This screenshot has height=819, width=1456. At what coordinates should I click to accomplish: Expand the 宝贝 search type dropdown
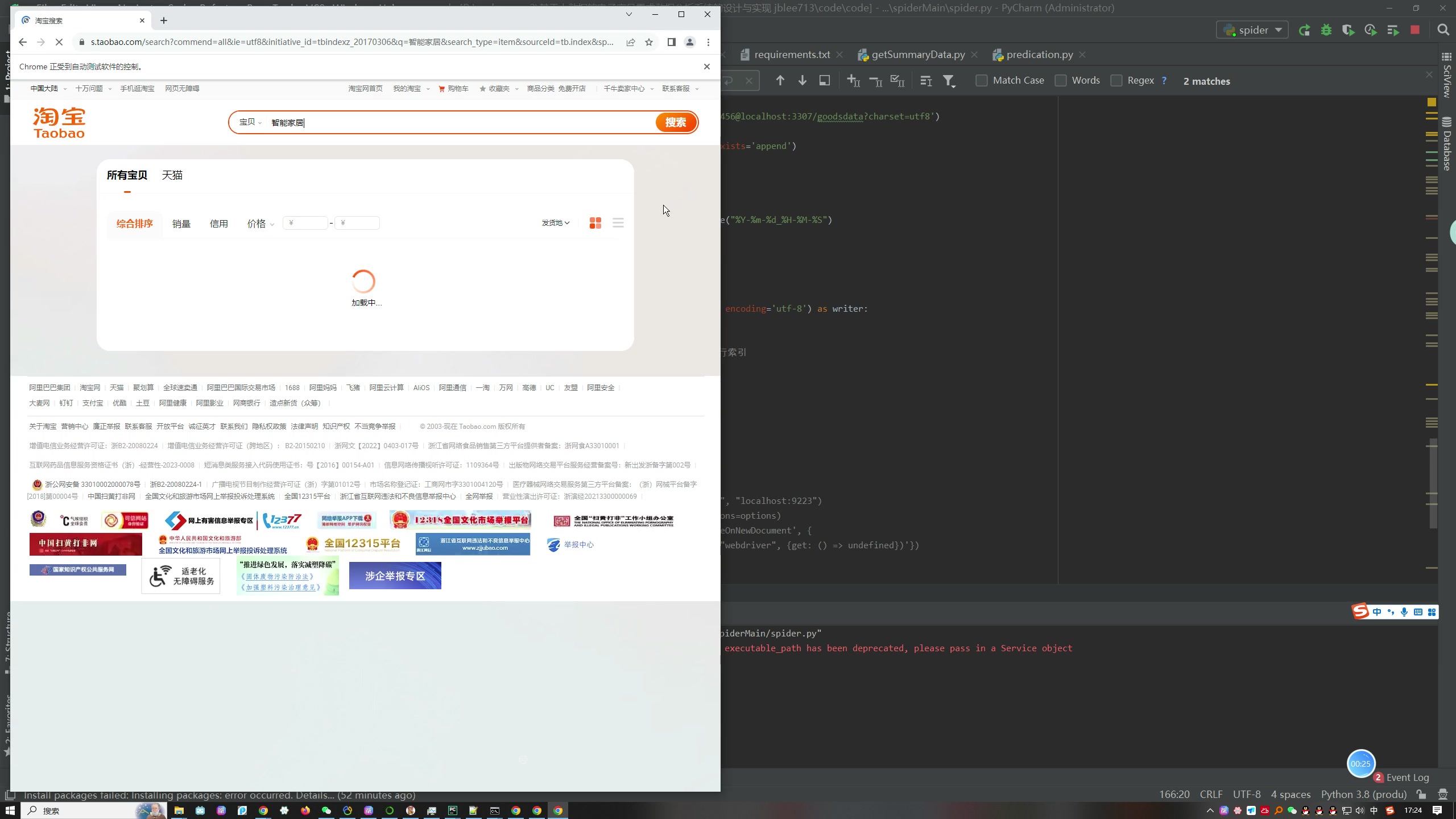pyautogui.click(x=250, y=122)
